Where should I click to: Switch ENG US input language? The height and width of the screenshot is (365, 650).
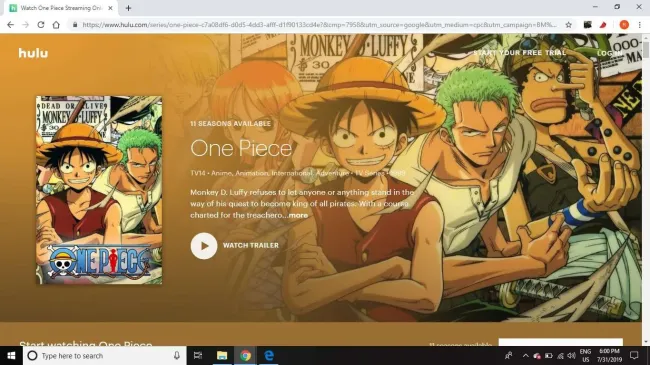(x=585, y=355)
